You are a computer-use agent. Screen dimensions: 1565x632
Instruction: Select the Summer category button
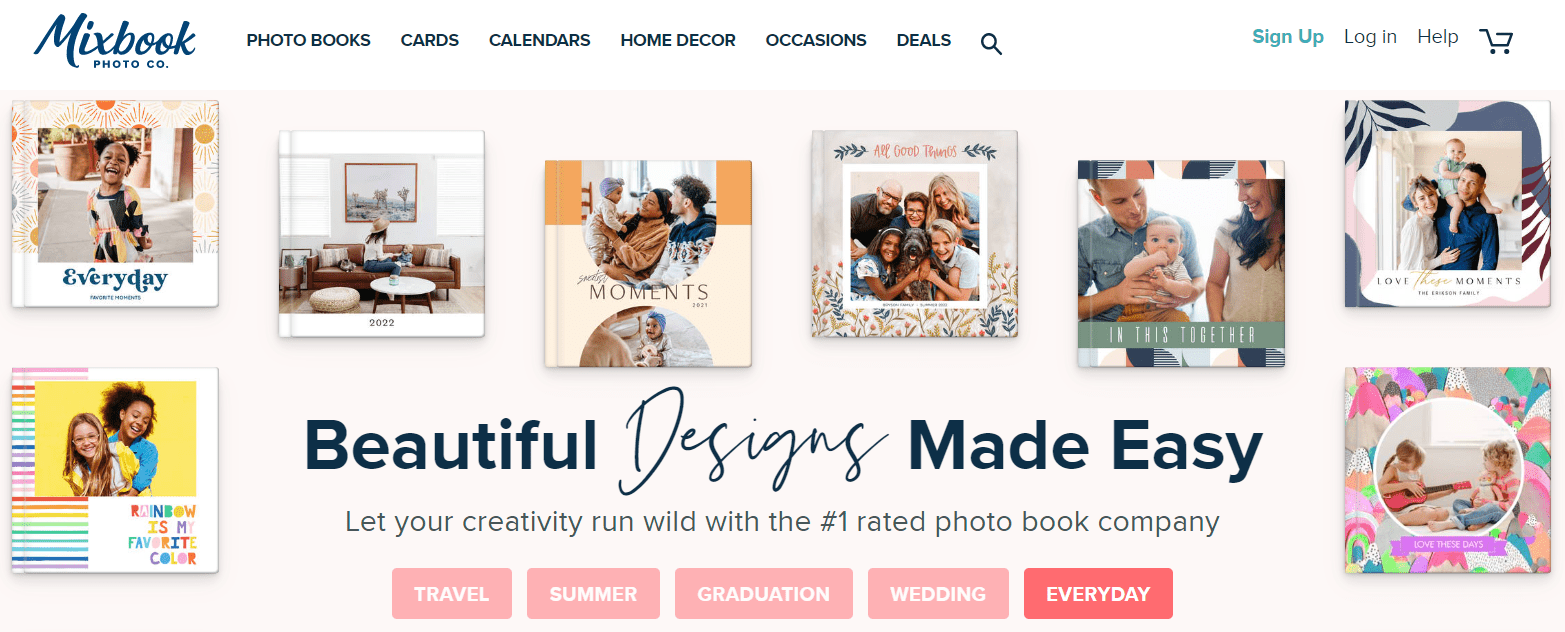pos(593,594)
